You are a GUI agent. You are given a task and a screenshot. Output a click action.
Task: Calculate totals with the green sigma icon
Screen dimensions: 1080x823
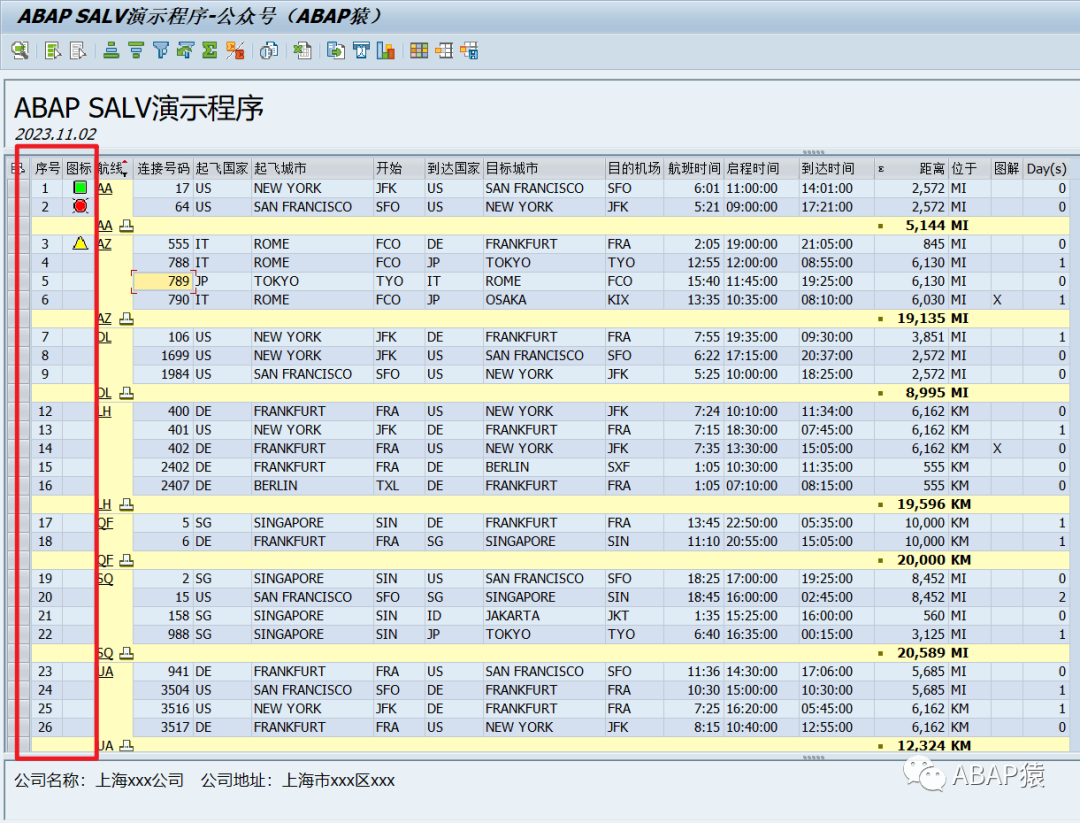[209, 50]
